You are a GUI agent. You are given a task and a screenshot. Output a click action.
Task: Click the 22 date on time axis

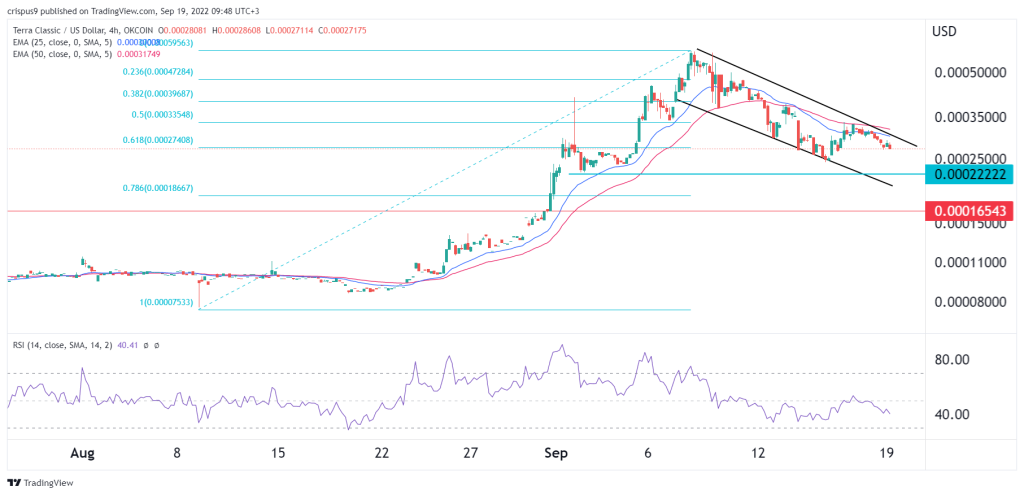click(x=382, y=453)
